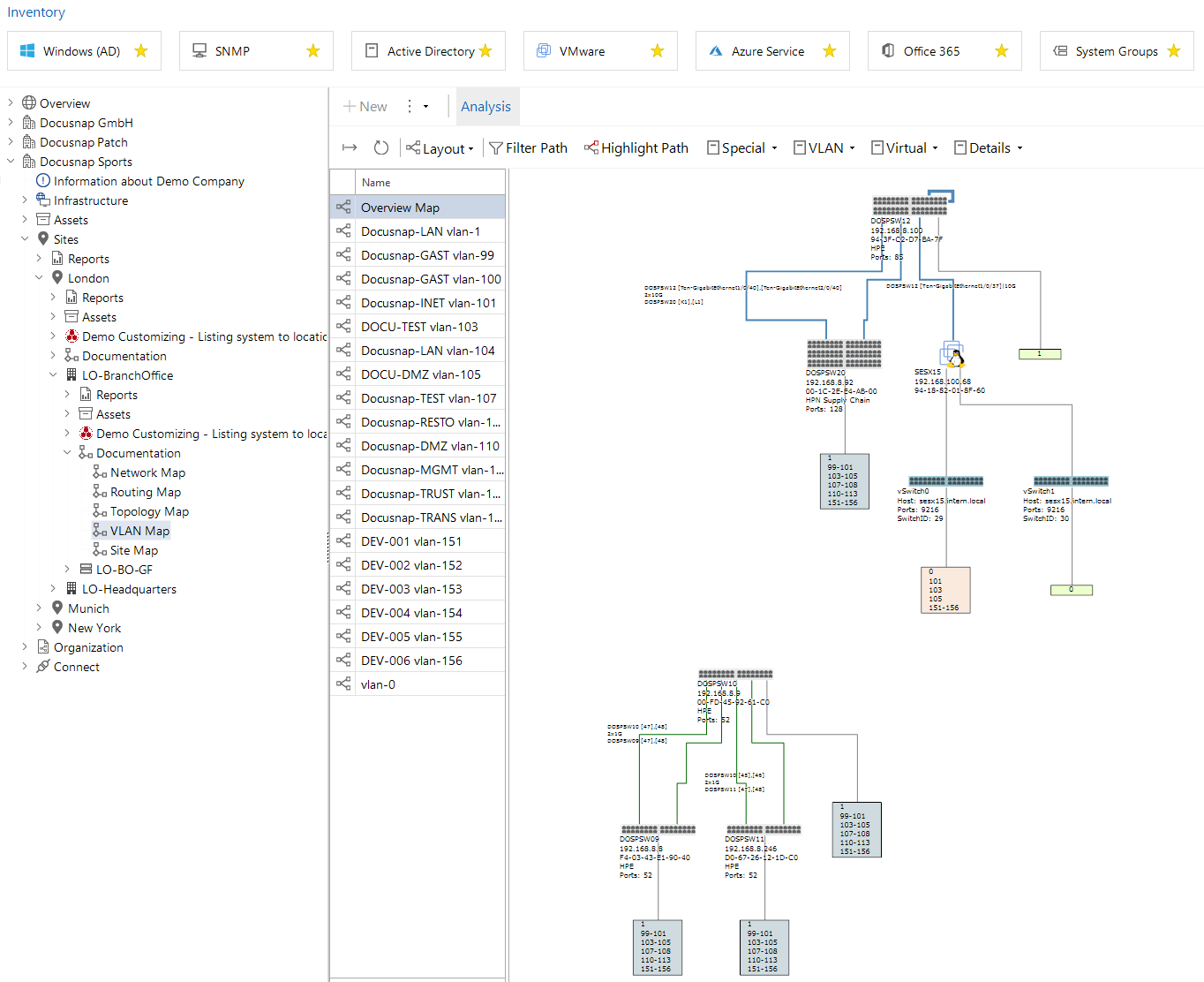This screenshot has height=982, width=1204.
Task: Click the Active Directory icon
Action: click(372, 51)
